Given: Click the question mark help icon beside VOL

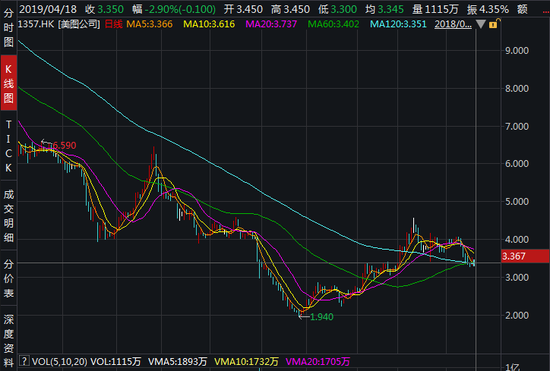Looking at the screenshot, I should pyautogui.click(x=24, y=361).
